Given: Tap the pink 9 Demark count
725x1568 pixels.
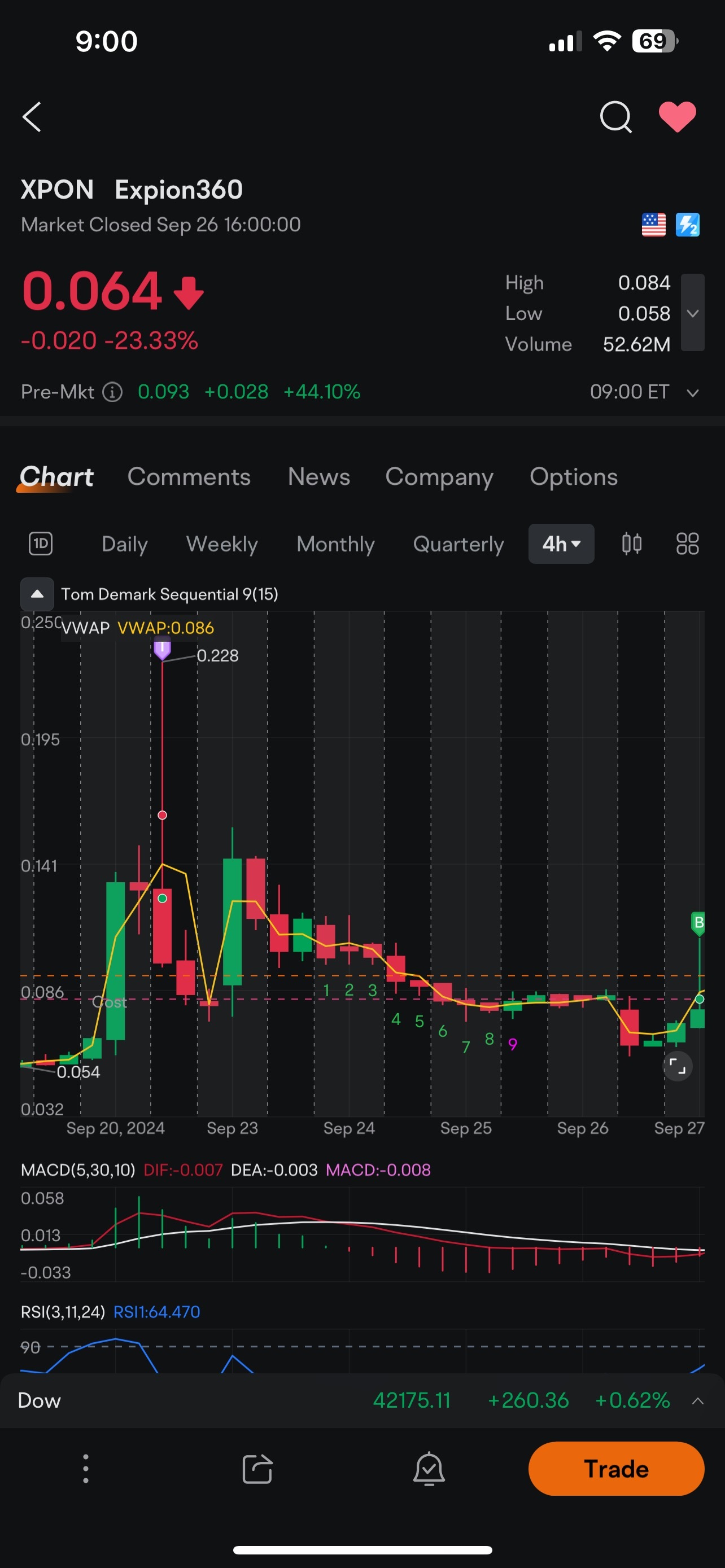Looking at the screenshot, I should tap(513, 1045).
